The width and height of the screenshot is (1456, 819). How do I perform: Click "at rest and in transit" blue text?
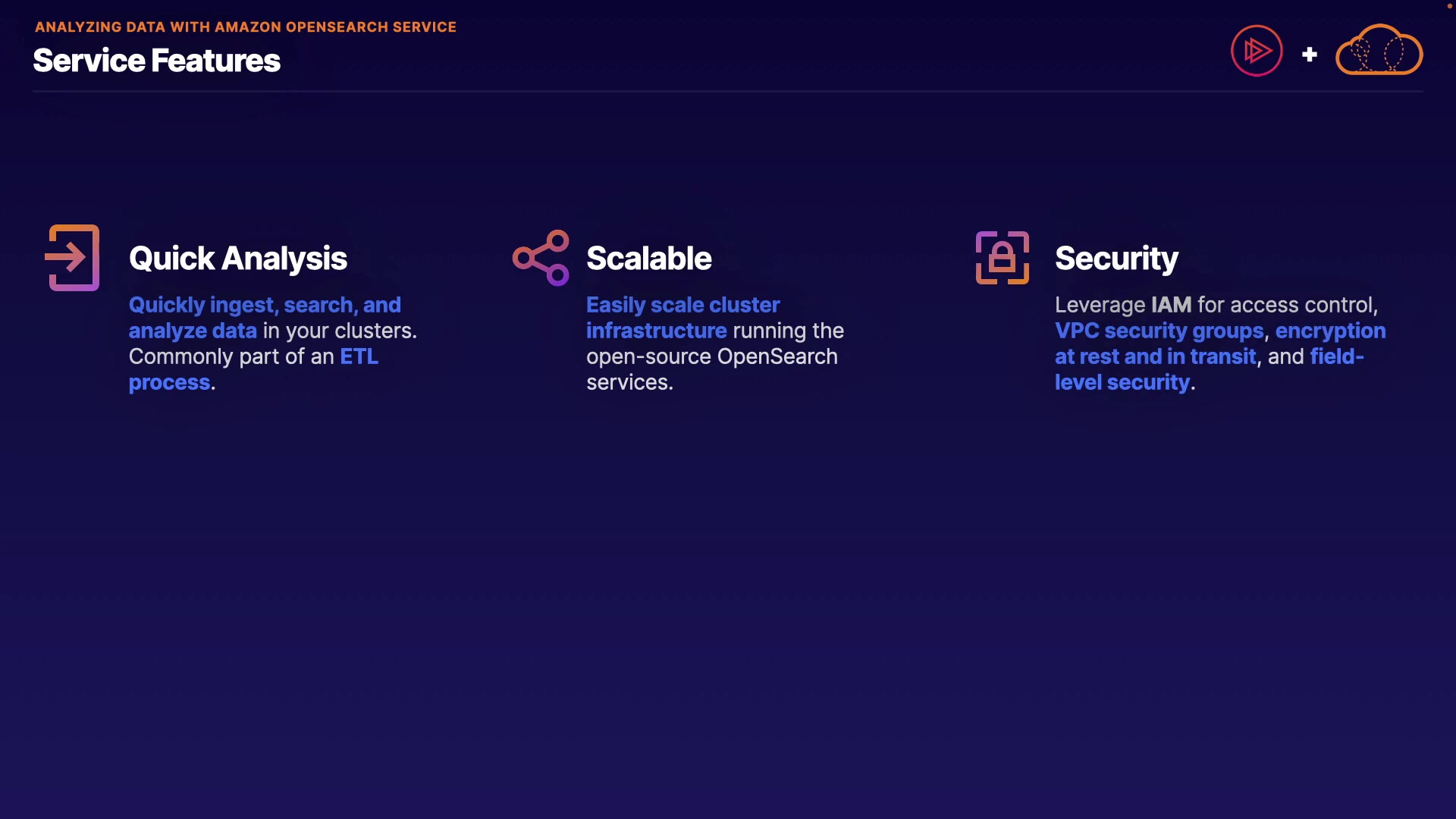coord(1155,356)
